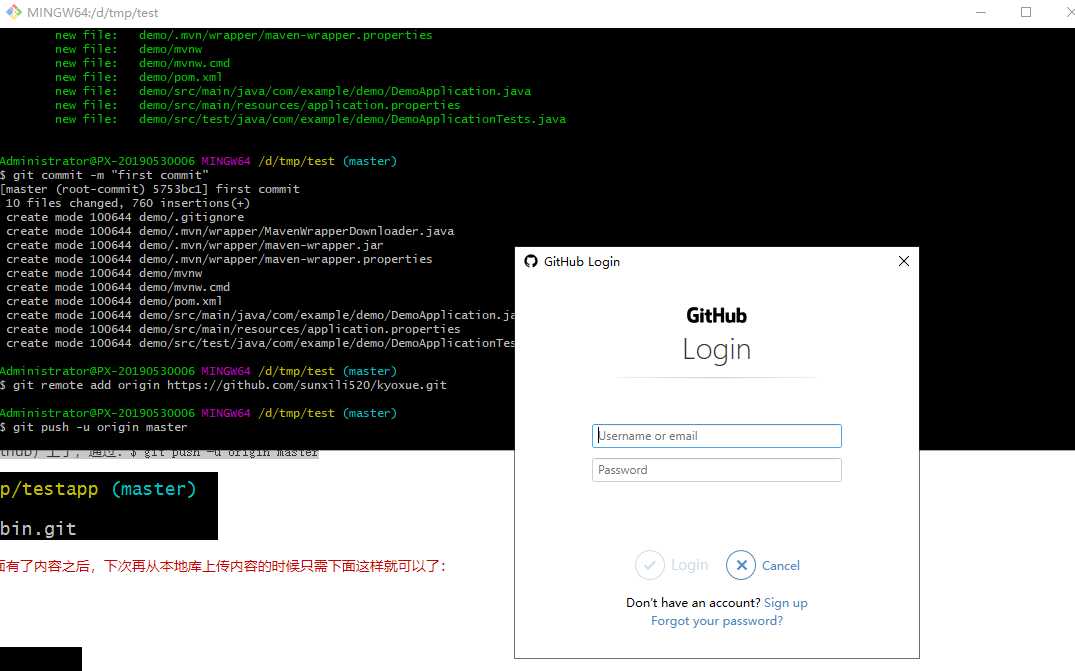Click the Cancel button text
Screen dimensions: 1075x671
(781, 565)
